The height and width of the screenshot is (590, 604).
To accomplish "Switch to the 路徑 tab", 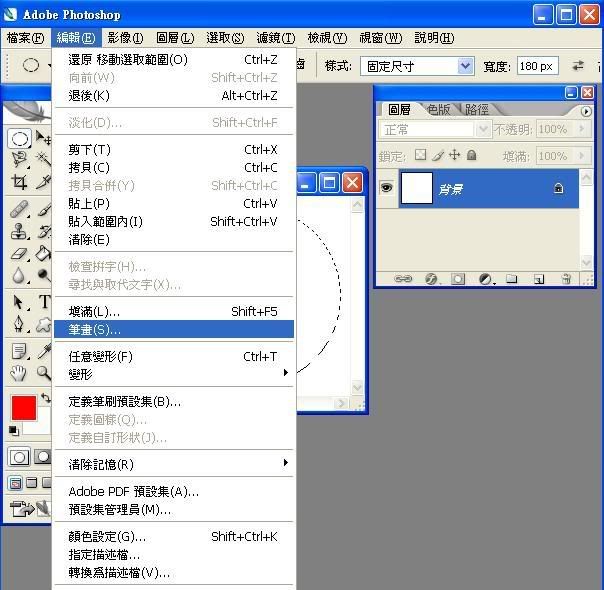I will (477, 110).
